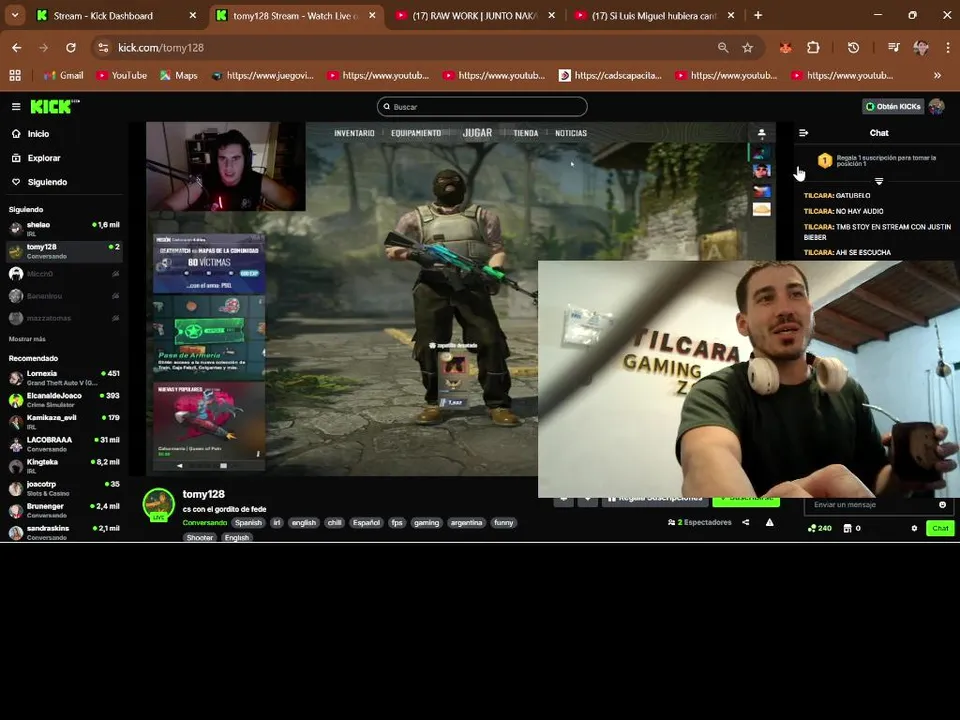Screen dimensions: 960x720
Task: Collapse the chat panel with arrow icon
Action: pyautogui.click(x=804, y=133)
